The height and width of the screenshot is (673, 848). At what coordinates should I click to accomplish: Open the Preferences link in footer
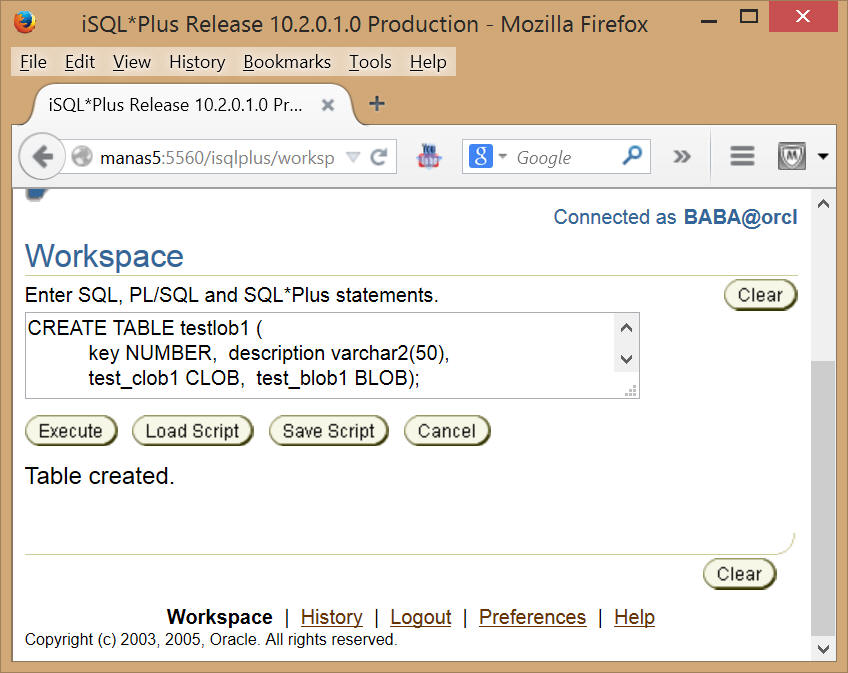[532, 617]
